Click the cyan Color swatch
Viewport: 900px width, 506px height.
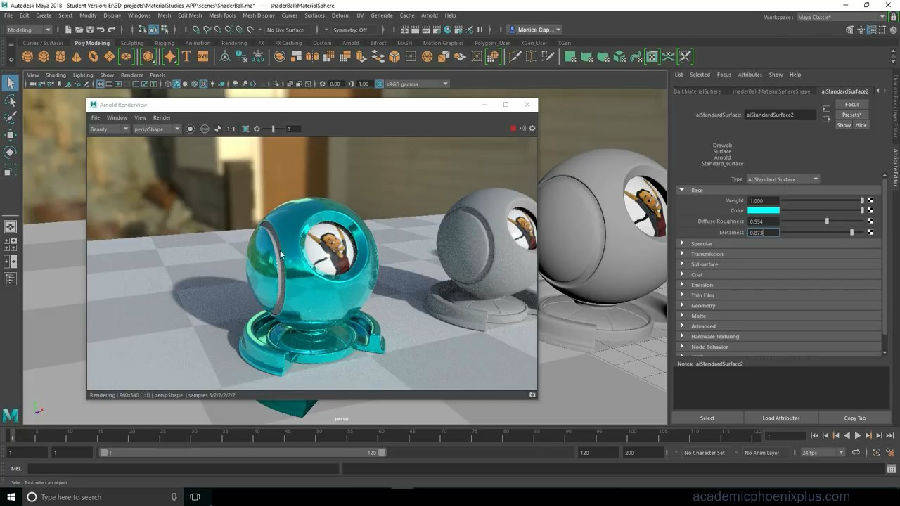[764, 210]
